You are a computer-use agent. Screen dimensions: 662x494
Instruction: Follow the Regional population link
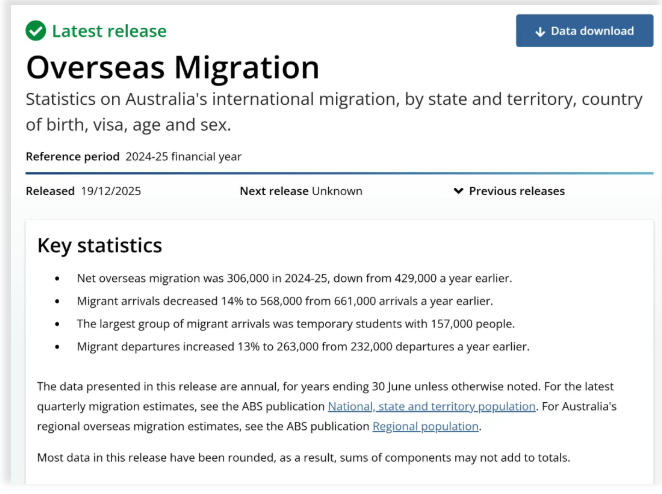(x=426, y=426)
